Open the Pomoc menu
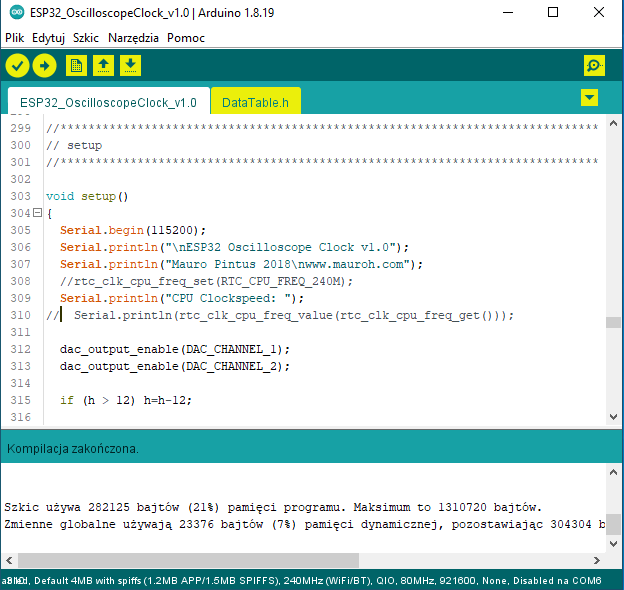This screenshot has width=624, height=590. pos(186,38)
